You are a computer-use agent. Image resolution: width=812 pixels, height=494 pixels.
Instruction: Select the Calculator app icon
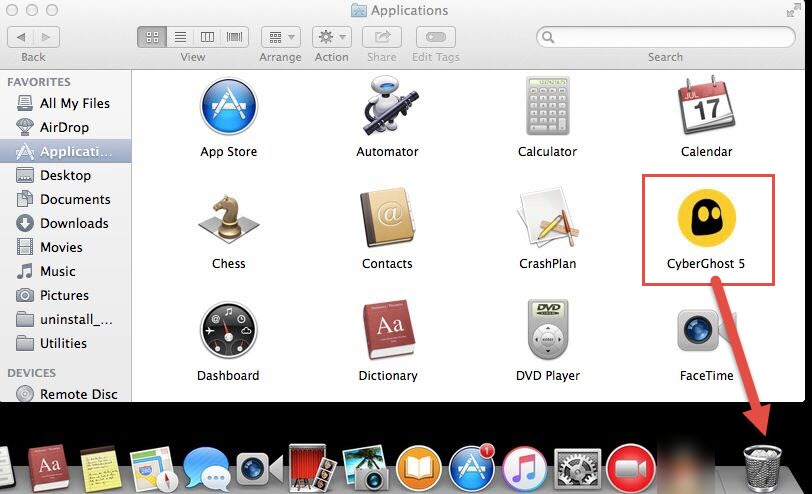click(547, 106)
